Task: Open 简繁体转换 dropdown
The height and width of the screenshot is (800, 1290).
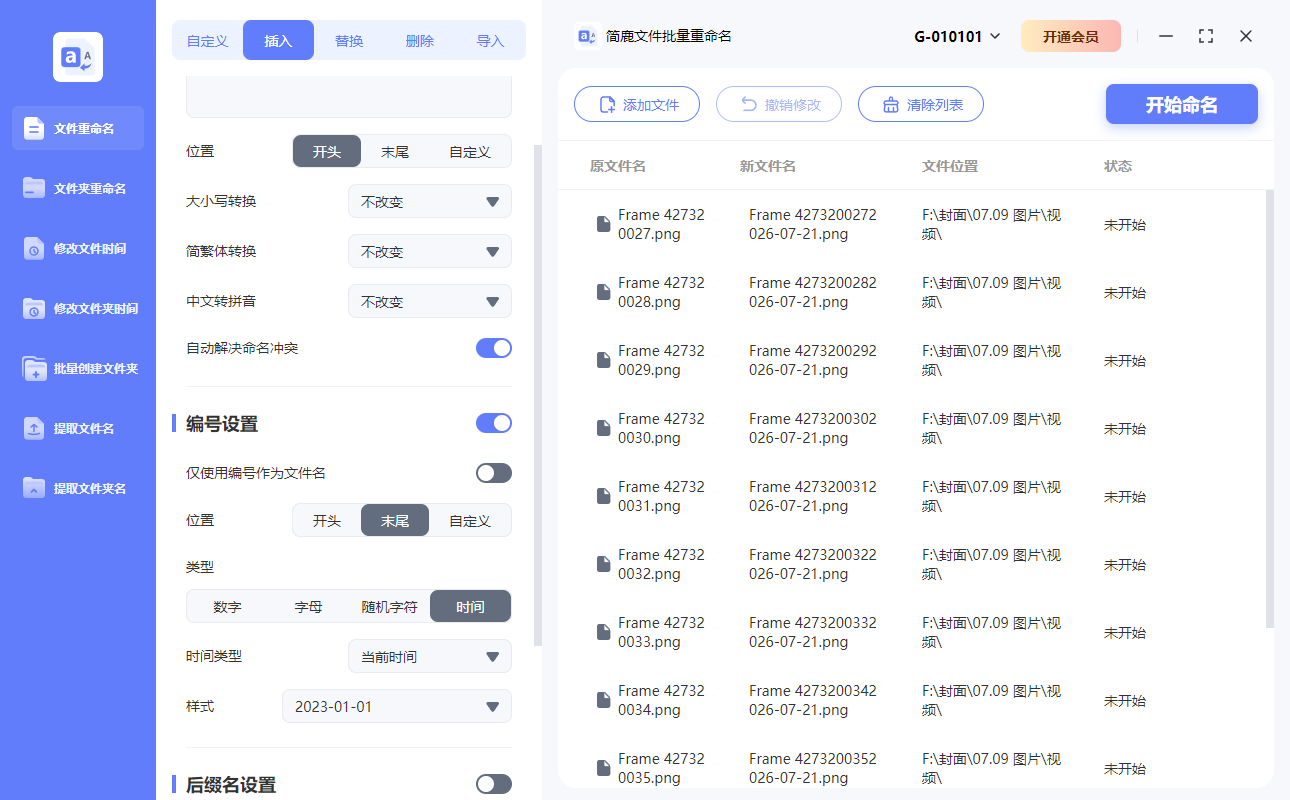Action: tap(430, 251)
